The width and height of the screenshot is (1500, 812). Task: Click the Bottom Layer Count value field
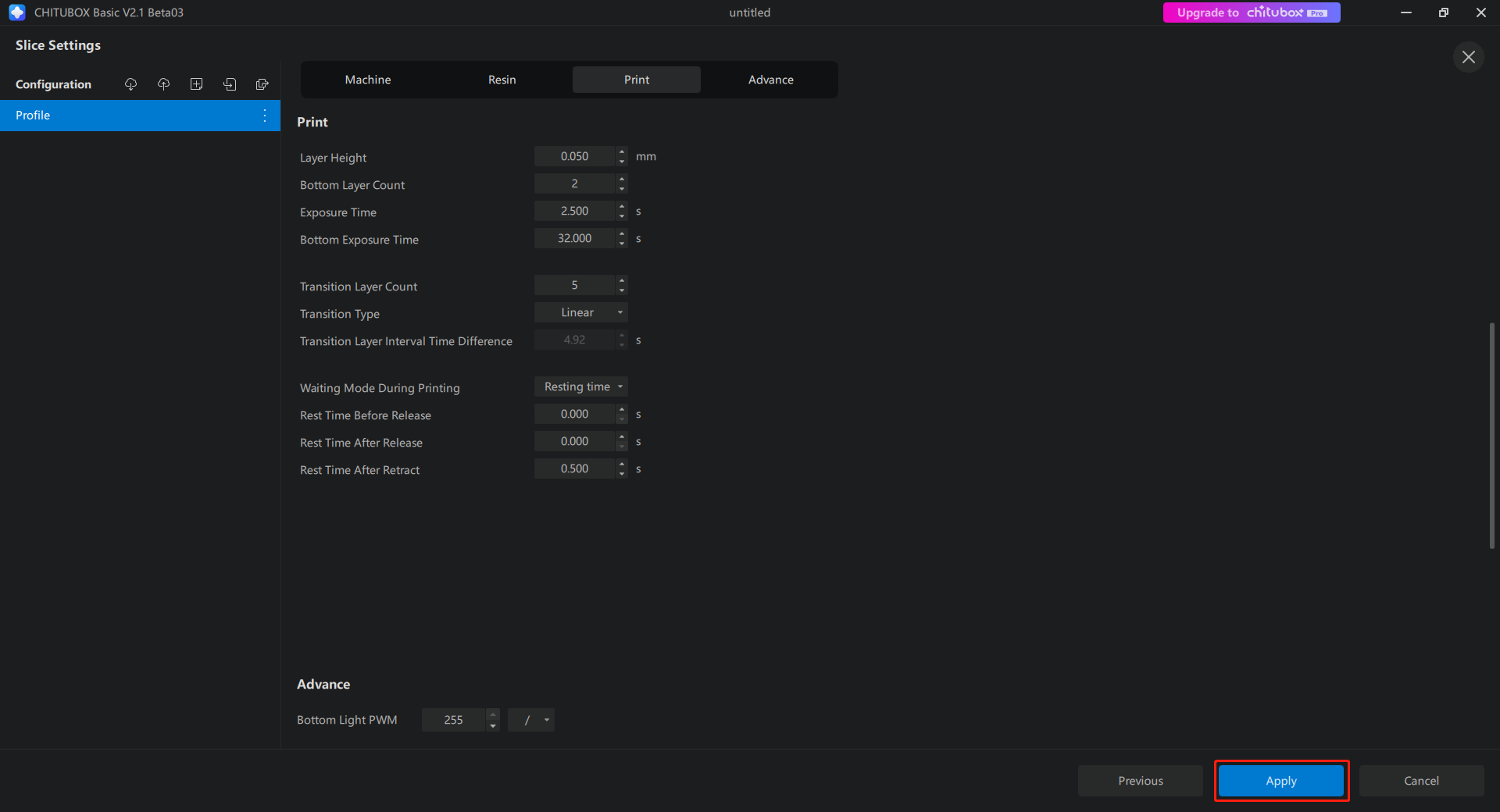click(574, 183)
